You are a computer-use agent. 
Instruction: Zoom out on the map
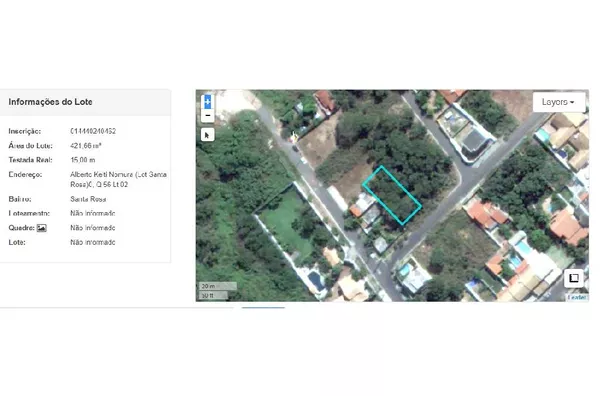[x=207, y=115]
